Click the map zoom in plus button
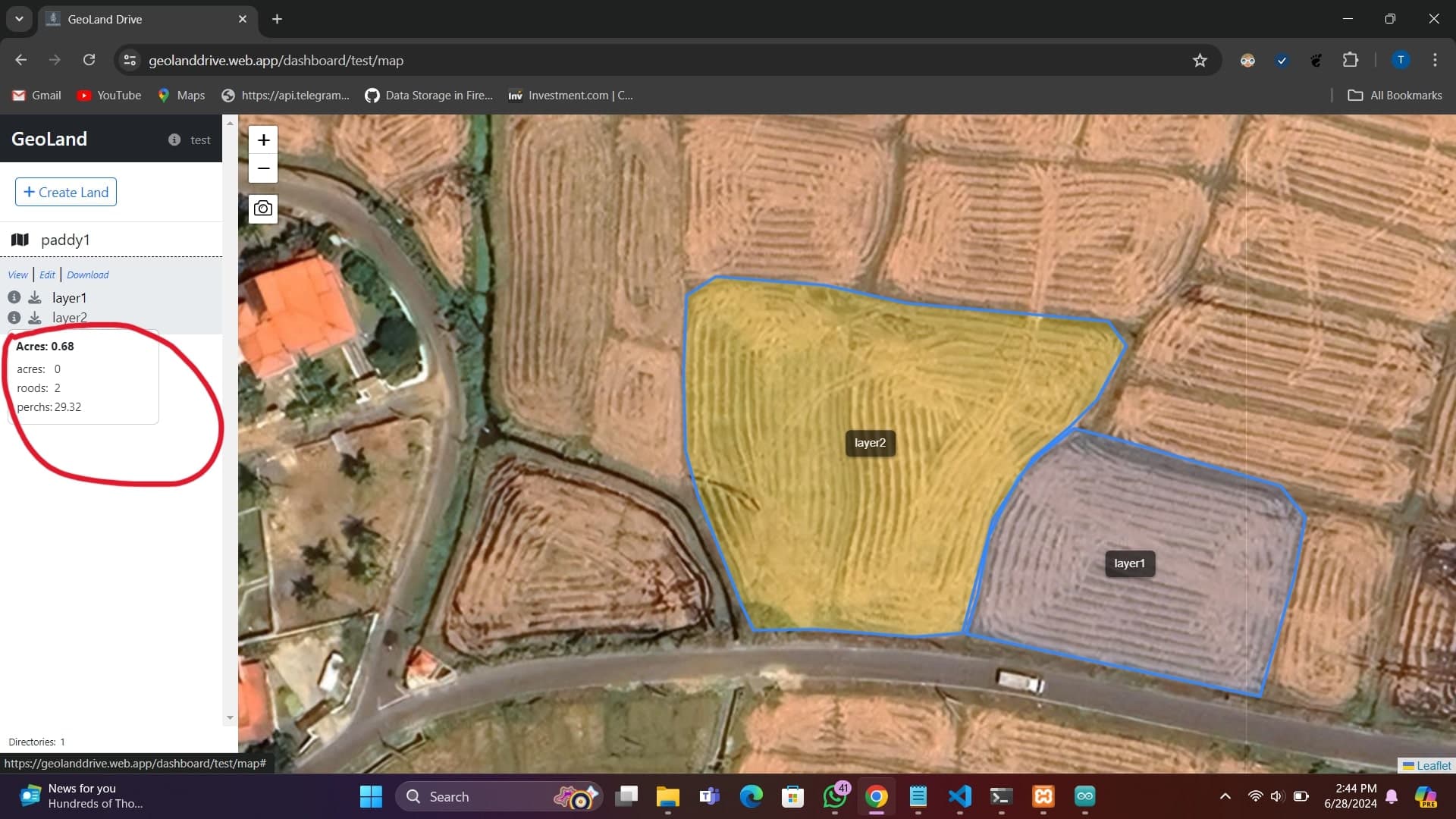The height and width of the screenshot is (819, 1456). click(x=263, y=140)
